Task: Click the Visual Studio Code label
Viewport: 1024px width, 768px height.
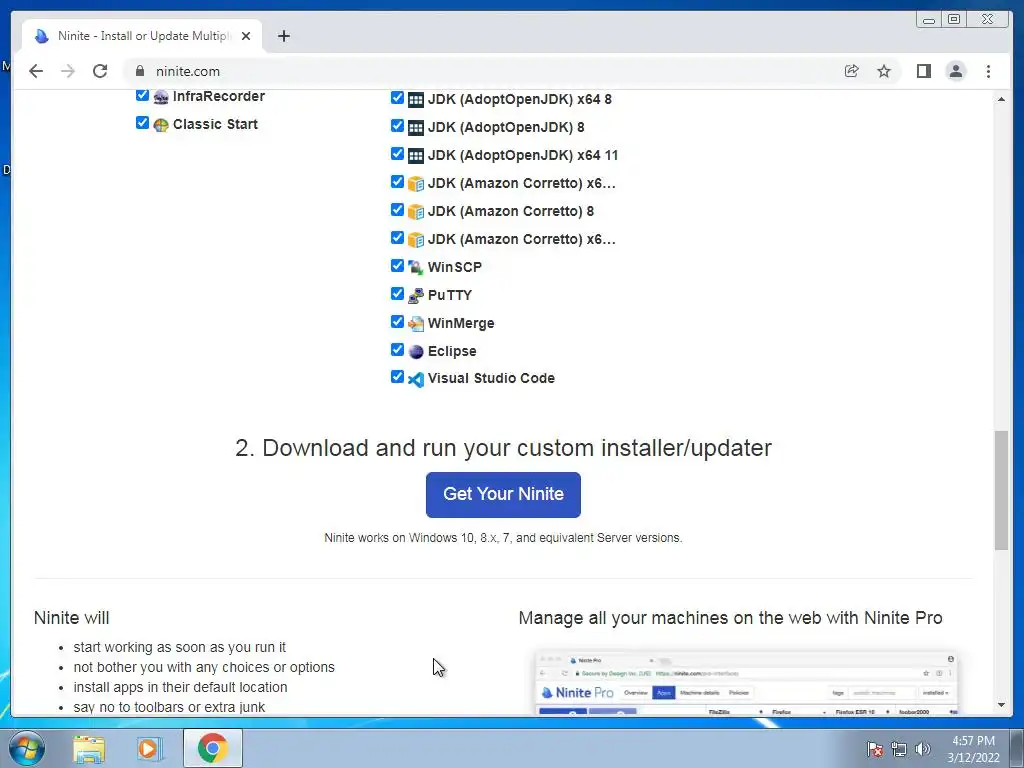Action: point(491,378)
